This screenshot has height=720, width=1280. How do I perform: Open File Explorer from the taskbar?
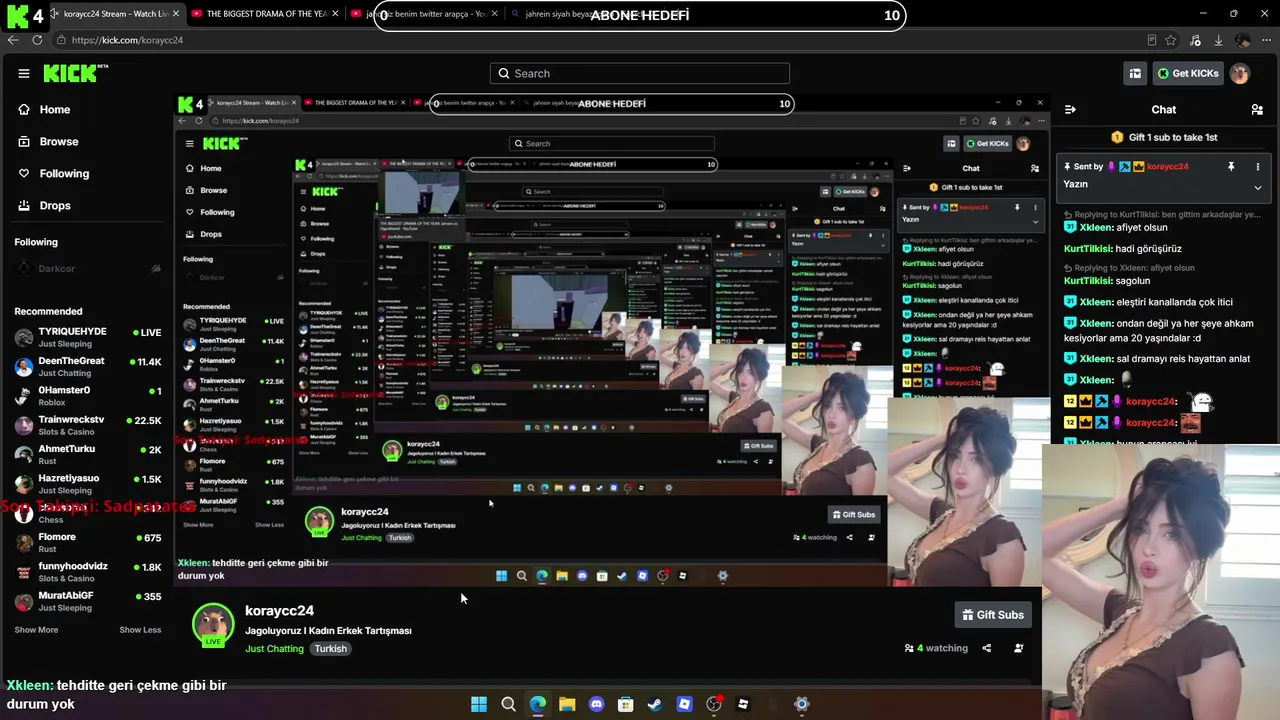pos(567,704)
